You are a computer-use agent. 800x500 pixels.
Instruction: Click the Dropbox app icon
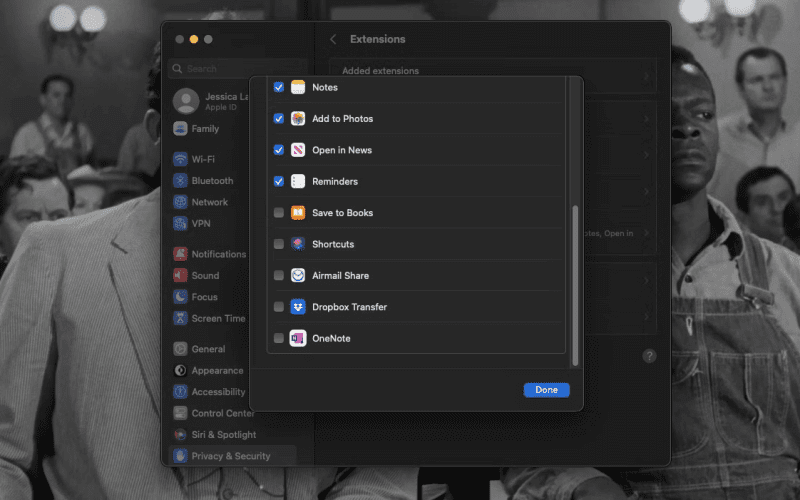[x=298, y=307]
